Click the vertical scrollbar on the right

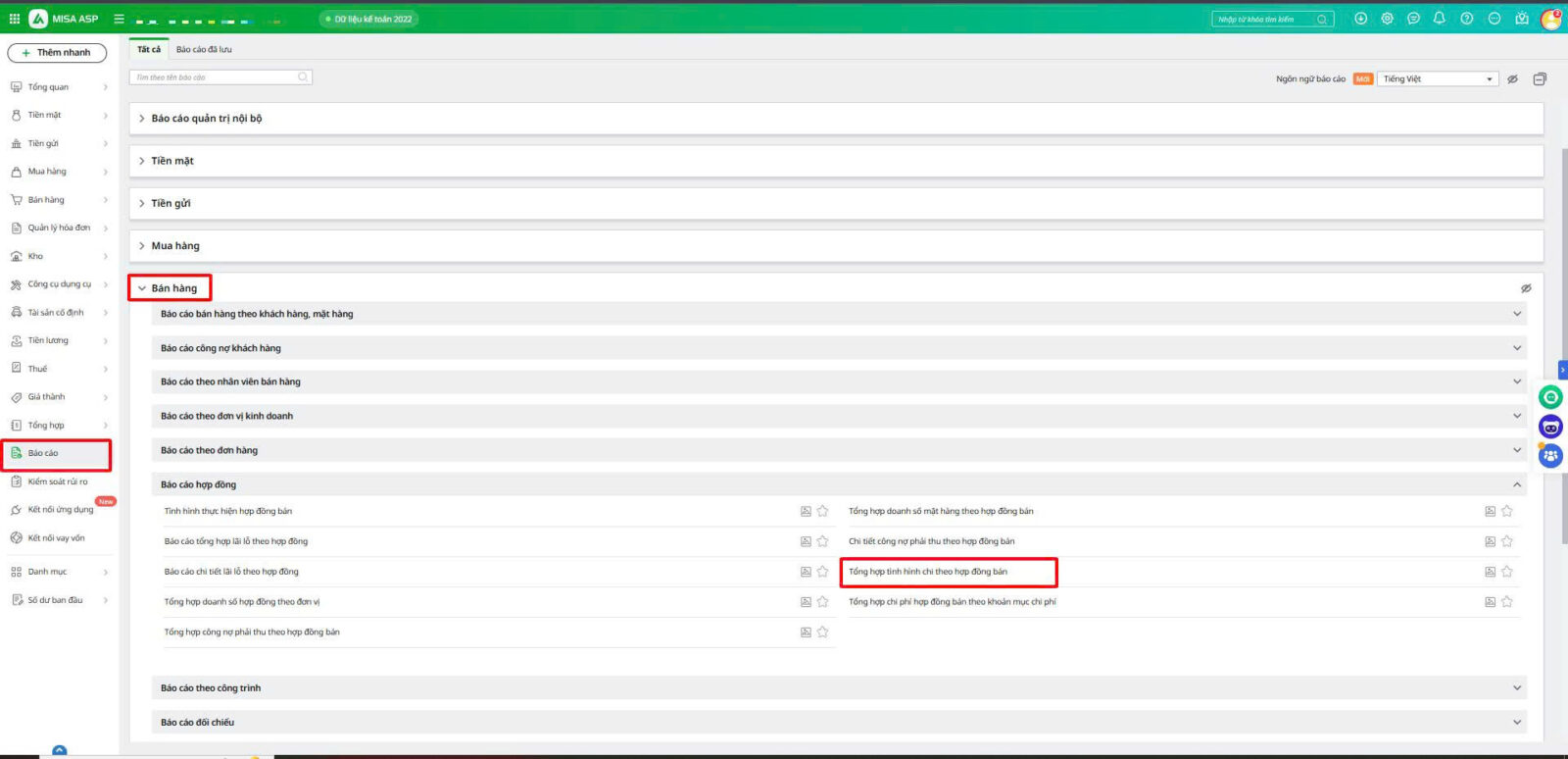[1564, 343]
